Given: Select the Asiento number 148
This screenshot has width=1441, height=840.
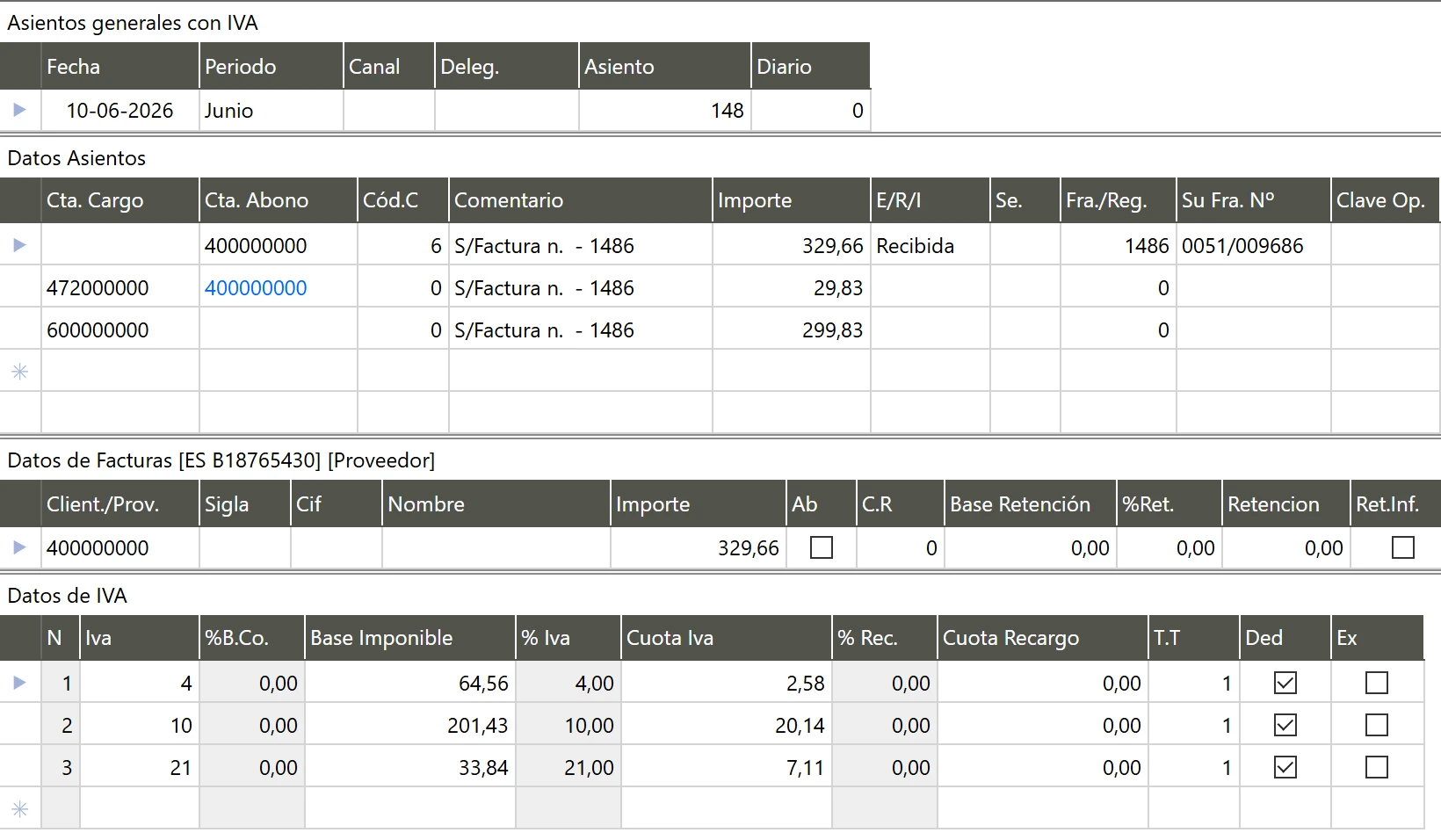Looking at the screenshot, I should (665, 110).
